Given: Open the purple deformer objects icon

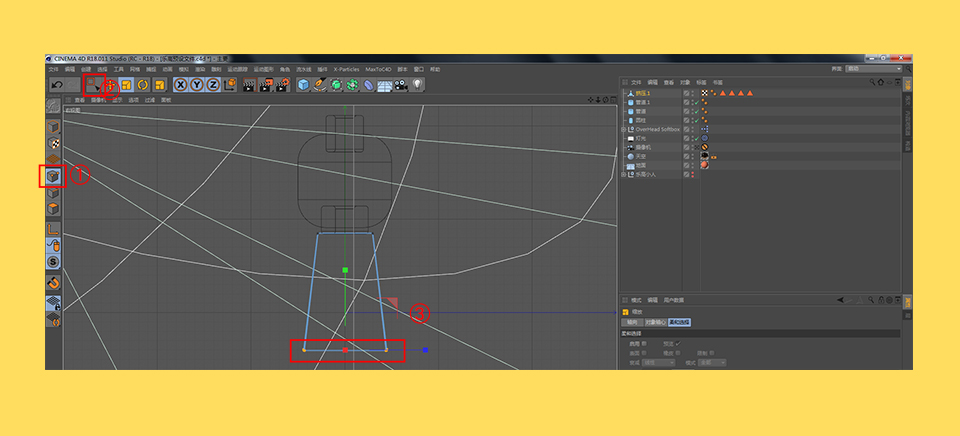Looking at the screenshot, I should [x=368, y=85].
